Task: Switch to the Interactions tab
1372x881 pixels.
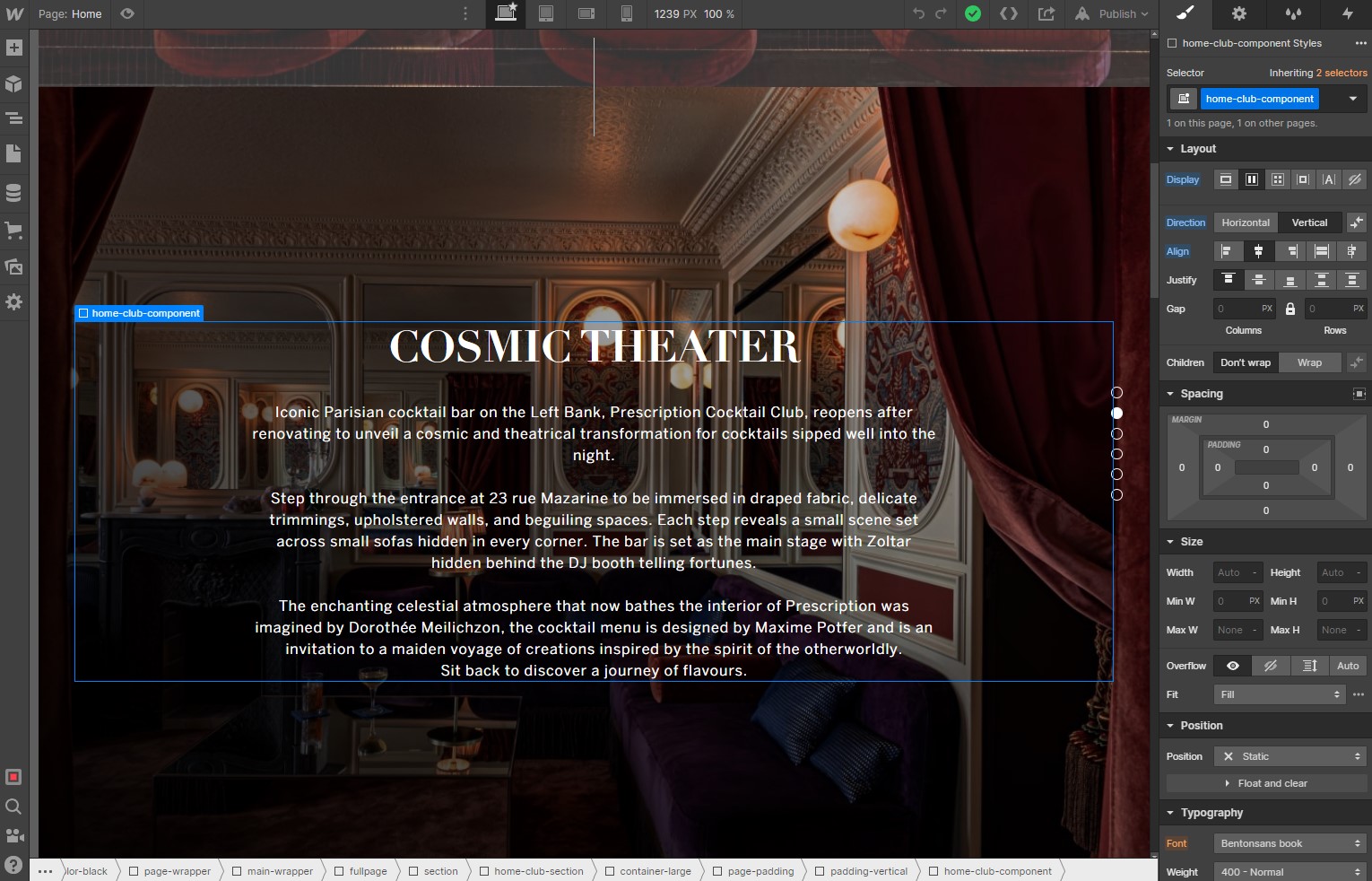Action: point(1347,13)
